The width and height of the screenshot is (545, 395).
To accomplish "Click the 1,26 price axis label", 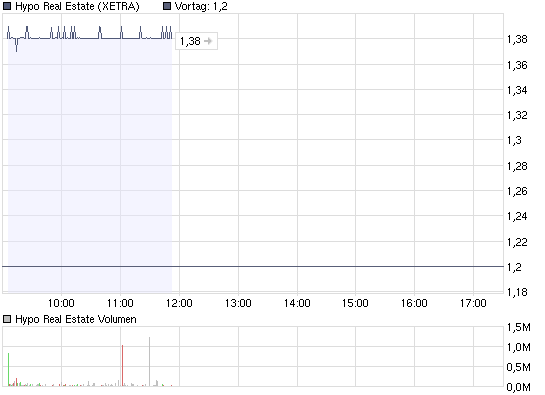I will point(517,191).
